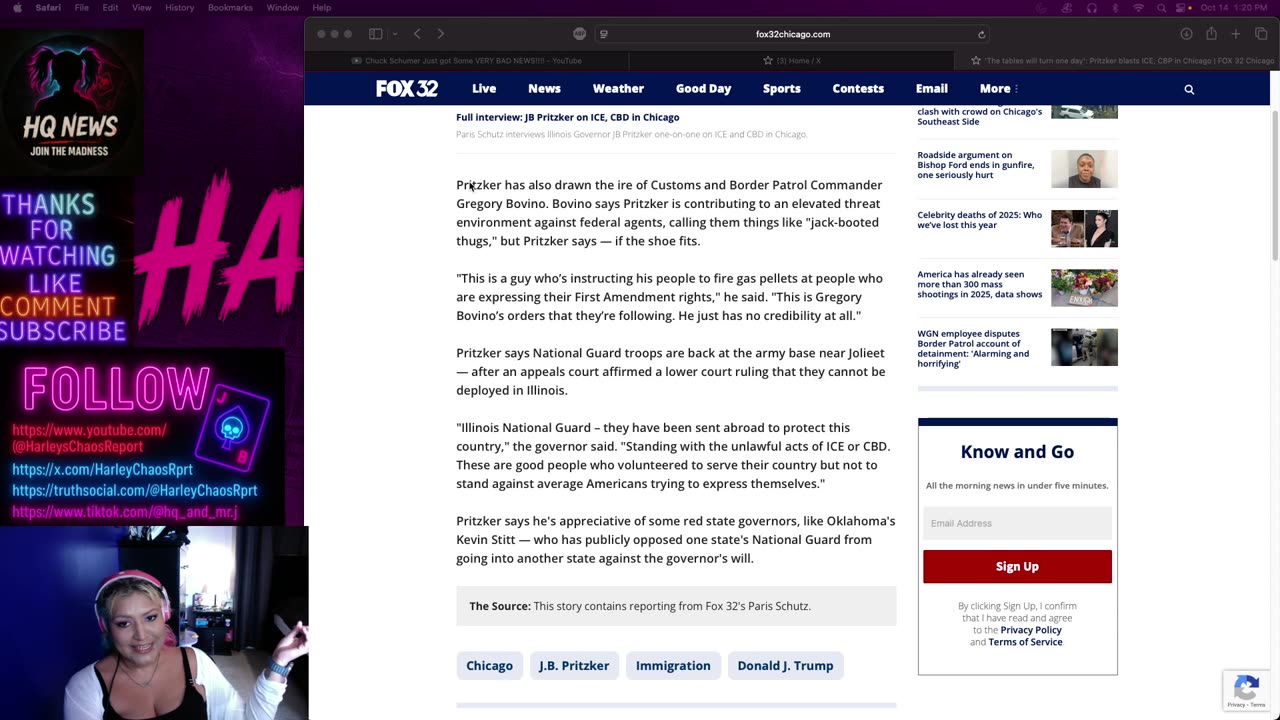Go back with the Safari back arrow
Screen dimensions: 1280x720
click(x=417, y=34)
